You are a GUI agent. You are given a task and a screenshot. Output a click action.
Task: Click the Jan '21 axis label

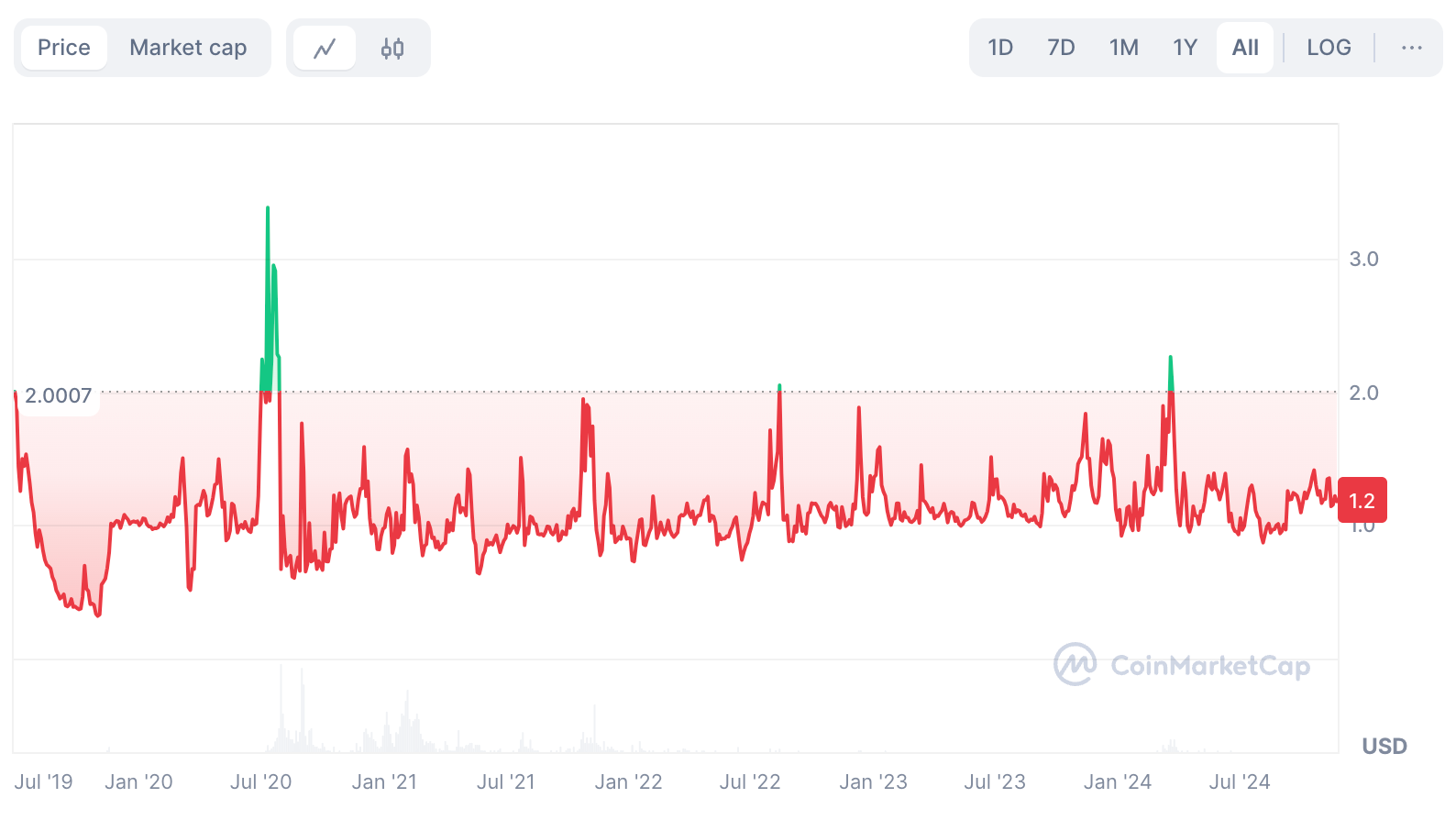(x=384, y=782)
